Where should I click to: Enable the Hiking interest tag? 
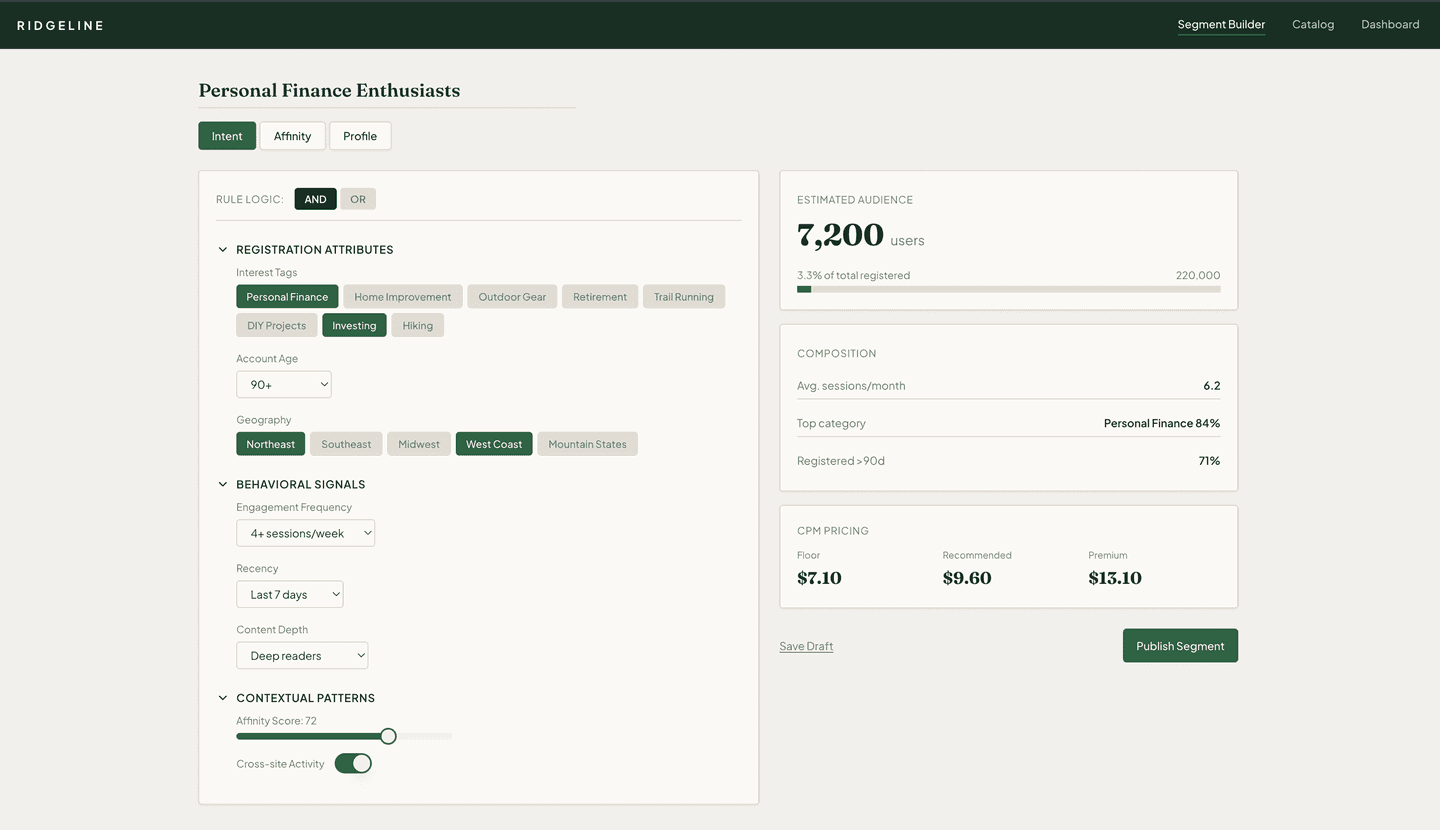417,324
